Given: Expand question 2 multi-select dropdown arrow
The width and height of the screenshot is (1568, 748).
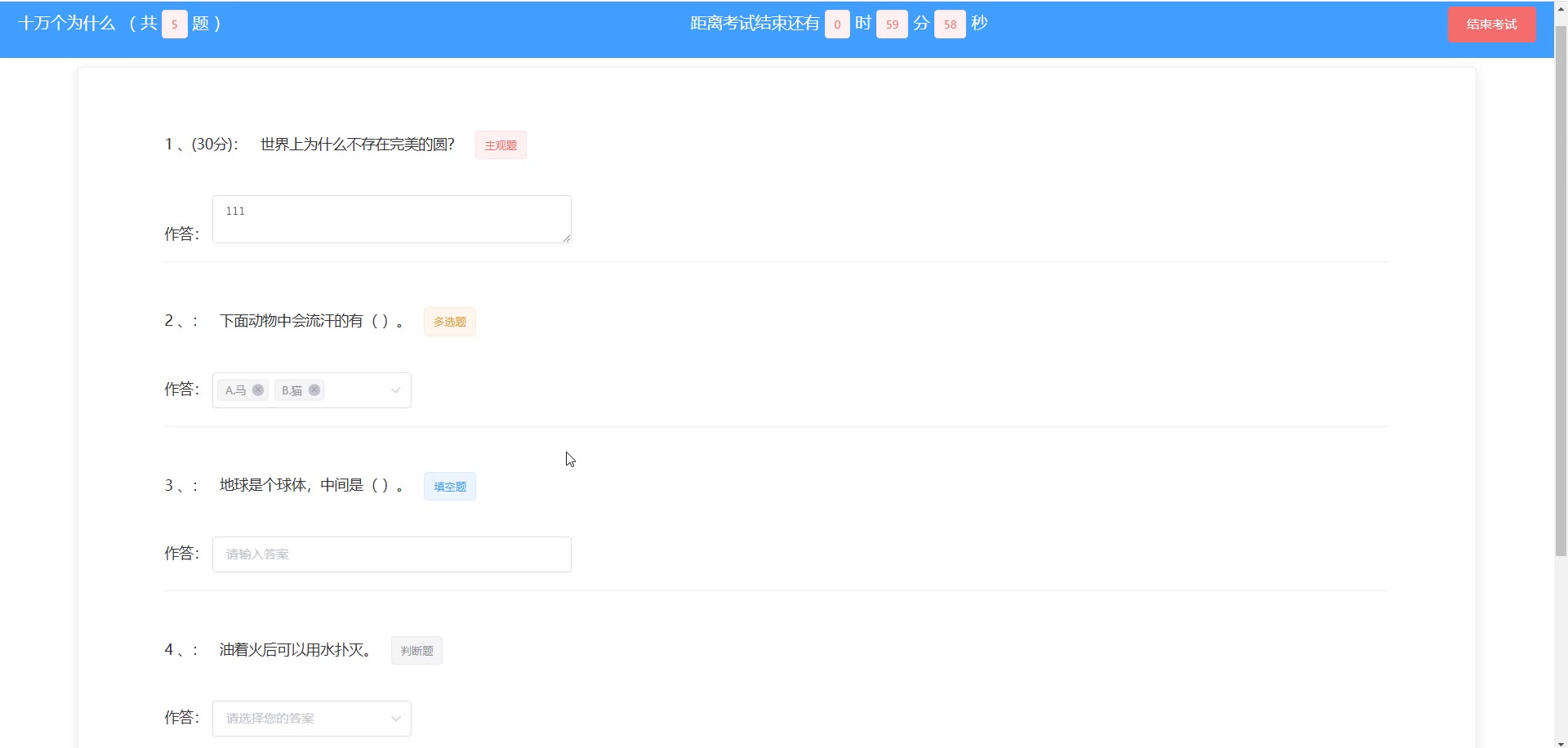Looking at the screenshot, I should pyautogui.click(x=396, y=390).
